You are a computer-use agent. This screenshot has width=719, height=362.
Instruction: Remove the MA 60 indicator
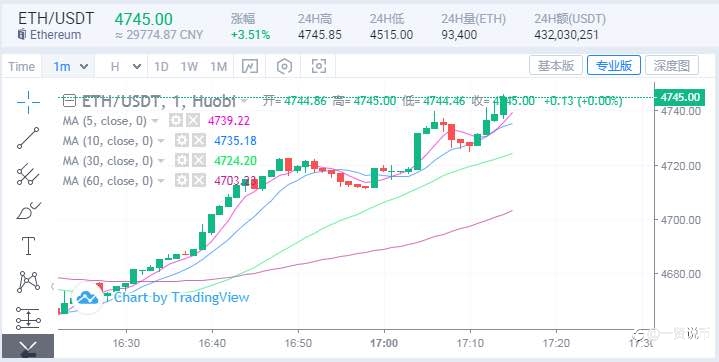coord(199,180)
